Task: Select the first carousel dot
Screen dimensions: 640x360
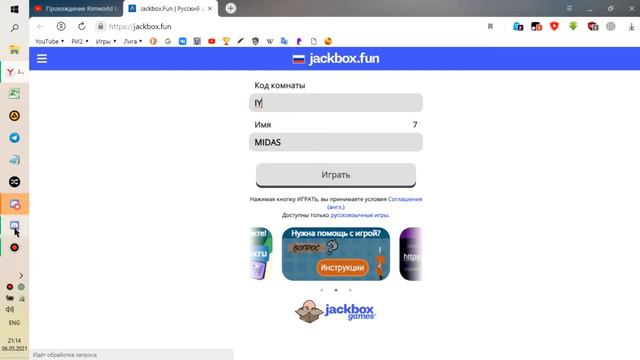Action: click(322, 290)
